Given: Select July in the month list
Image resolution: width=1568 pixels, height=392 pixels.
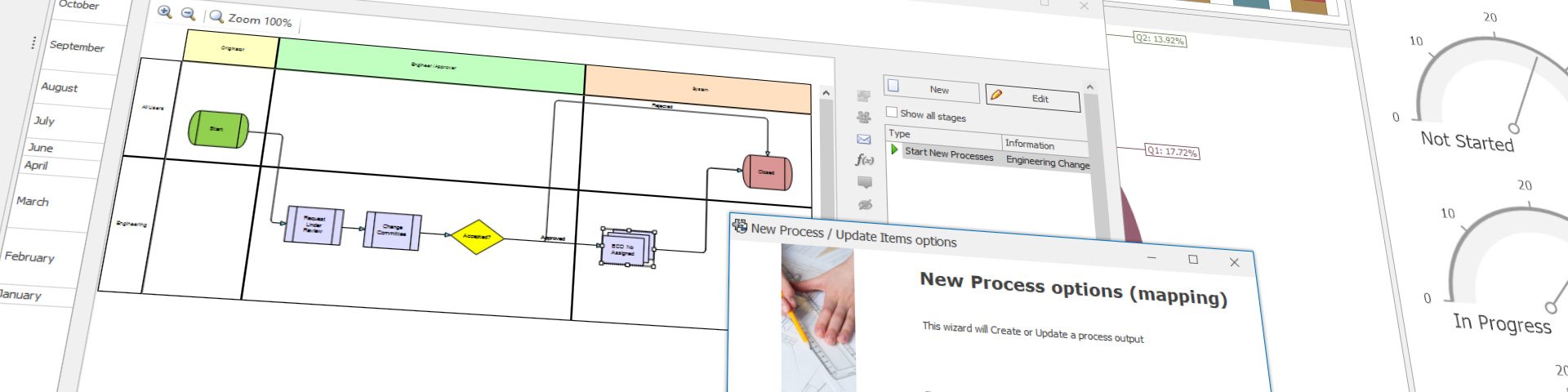Looking at the screenshot, I should tap(44, 121).
